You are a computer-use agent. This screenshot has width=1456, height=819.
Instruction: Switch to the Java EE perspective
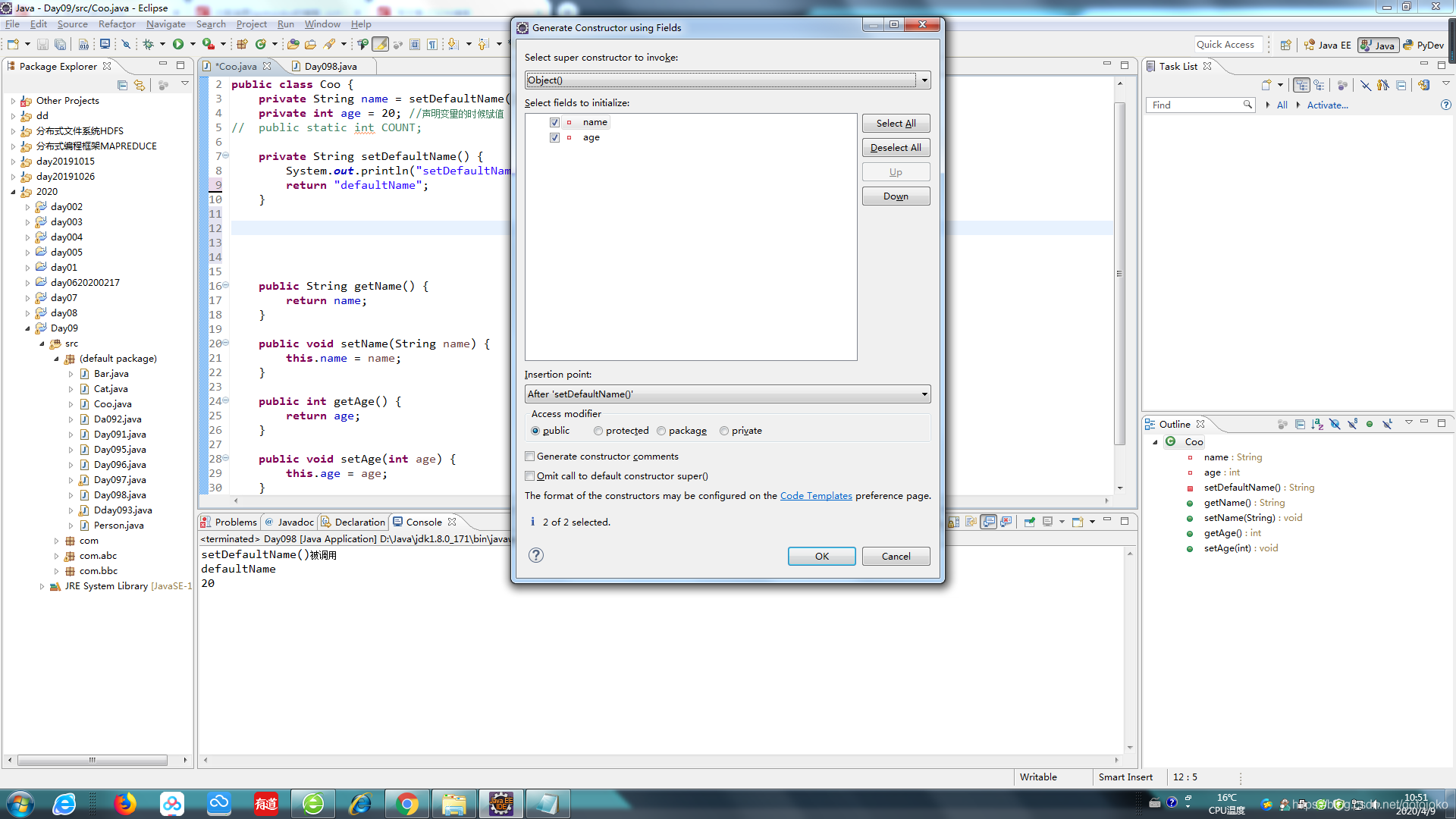(x=1327, y=45)
